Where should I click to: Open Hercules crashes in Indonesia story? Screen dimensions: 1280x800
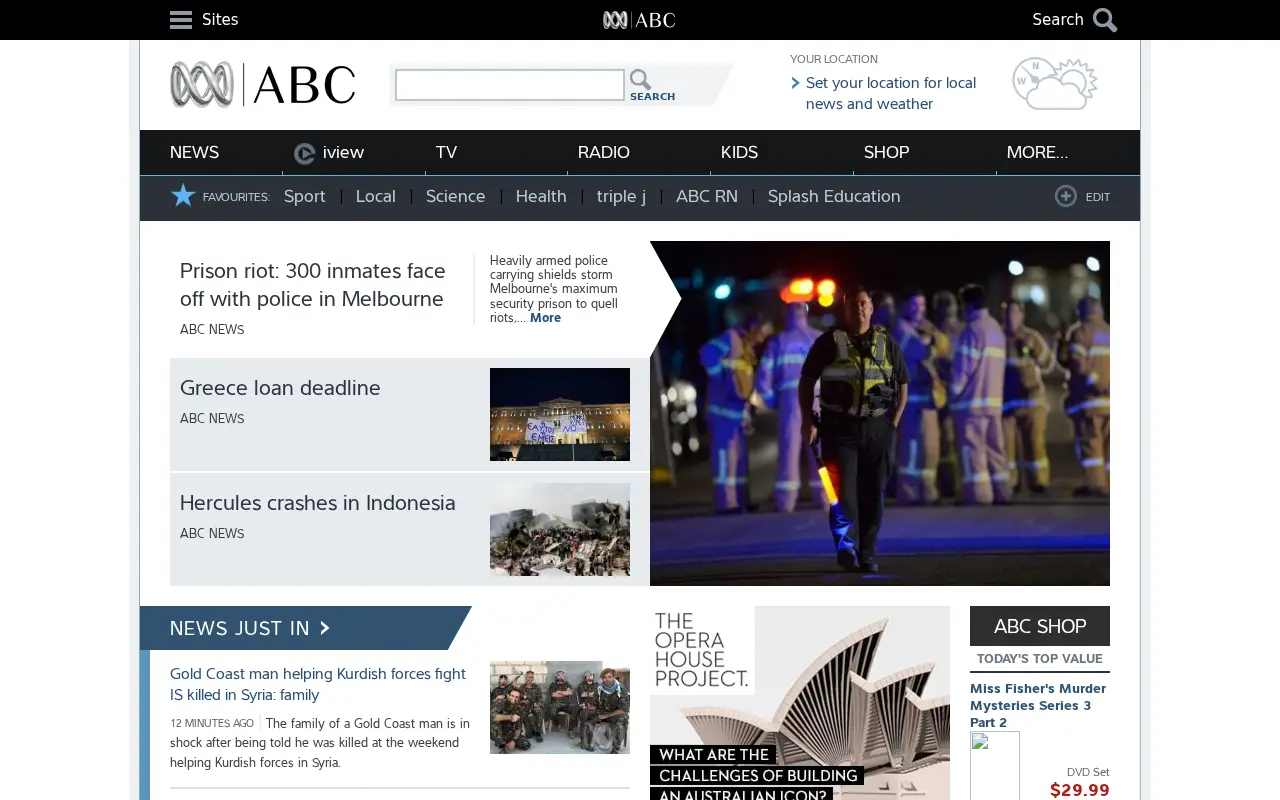pos(318,503)
